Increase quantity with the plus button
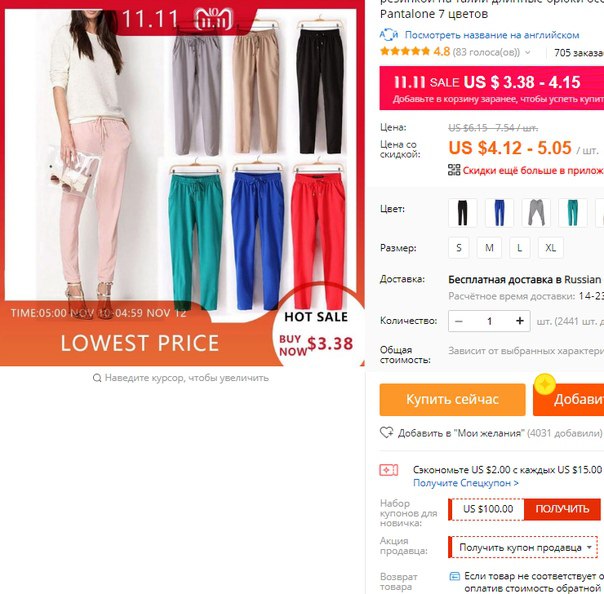604x594 pixels. click(520, 321)
